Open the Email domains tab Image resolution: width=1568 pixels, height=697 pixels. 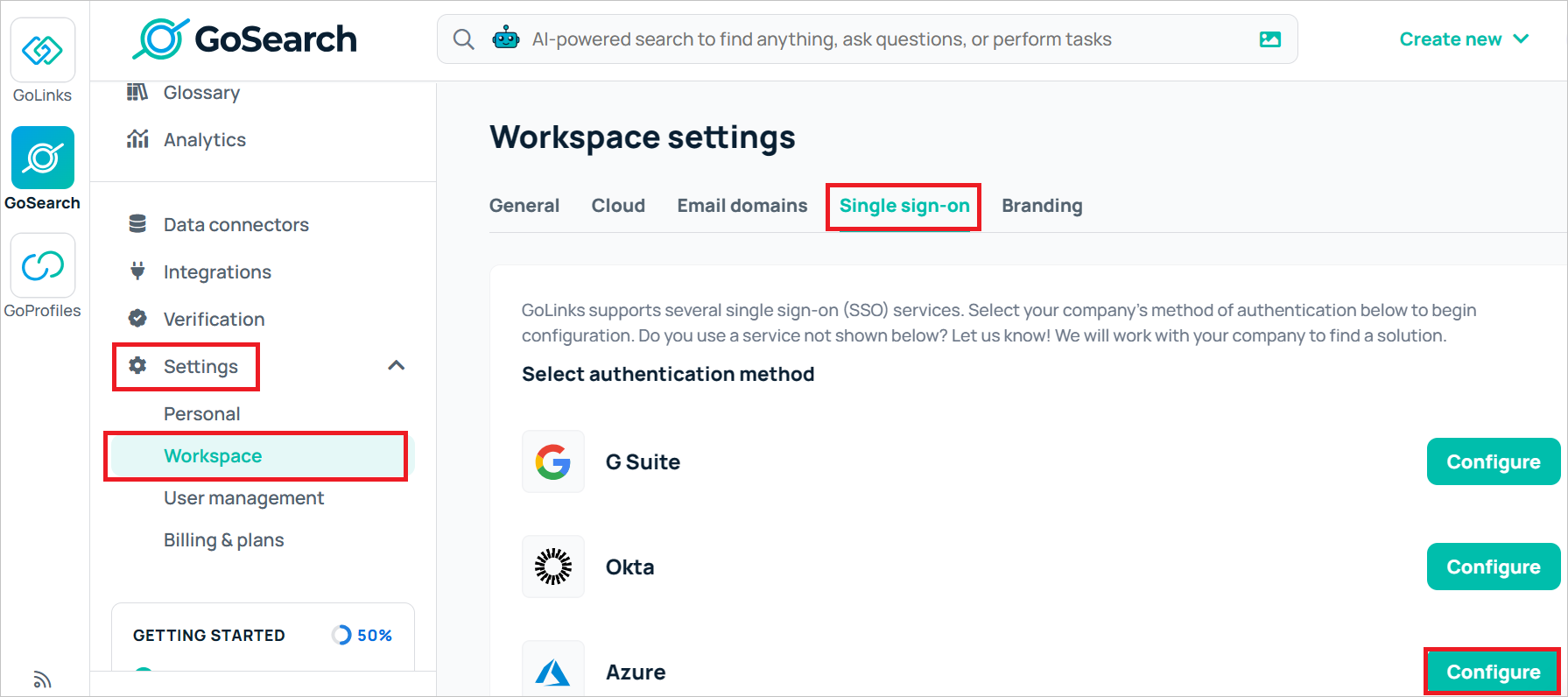point(742,206)
